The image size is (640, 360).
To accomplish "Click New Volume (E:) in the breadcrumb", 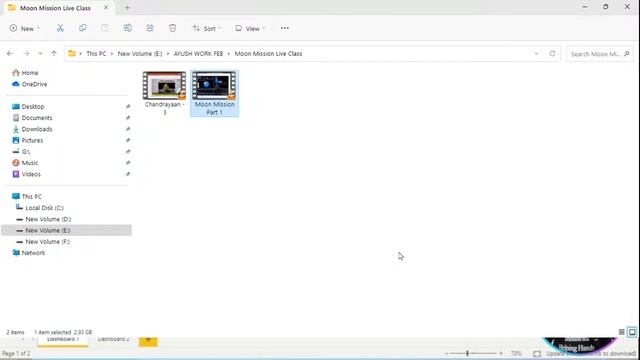I will click(x=140, y=53).
